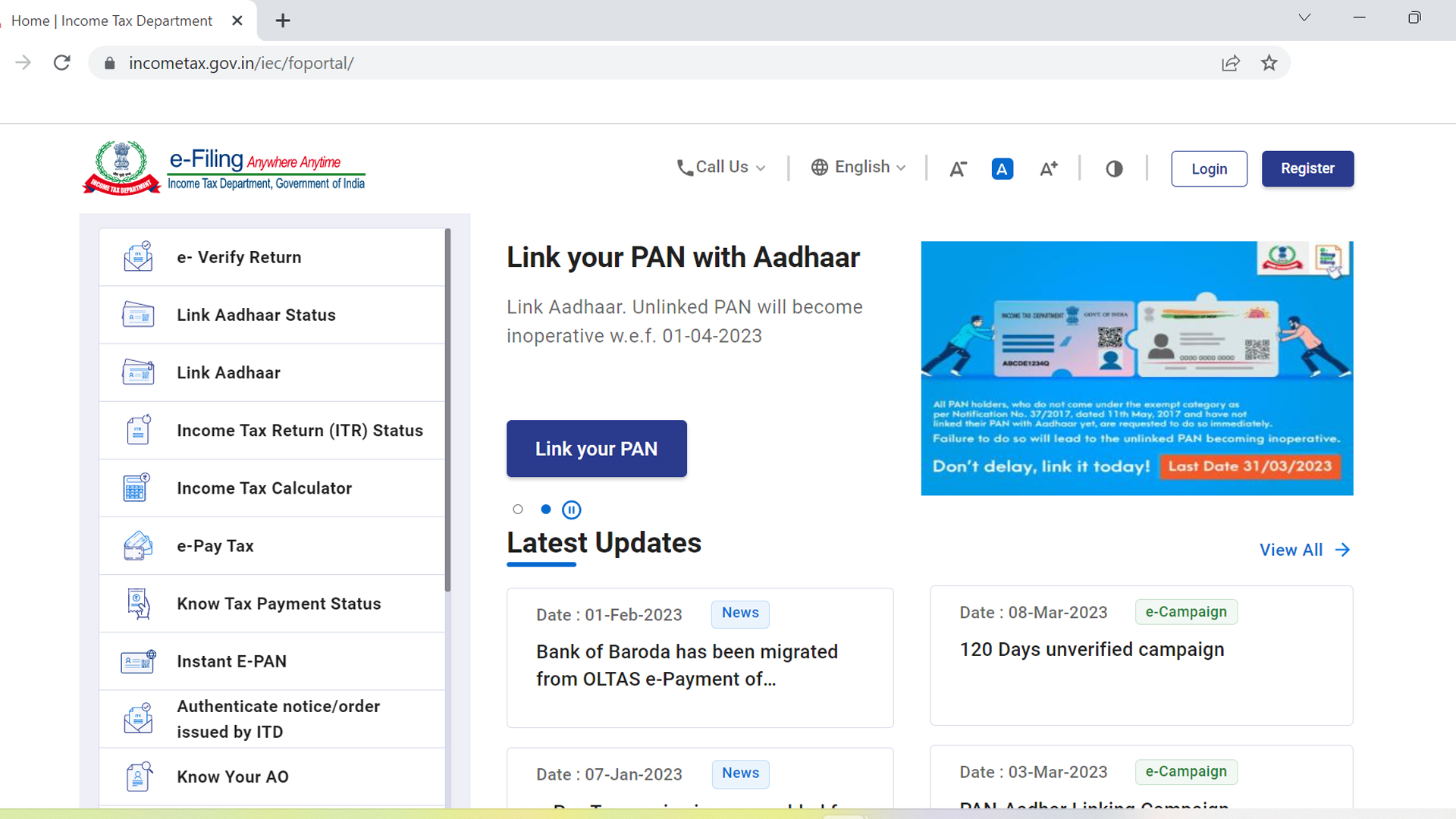Click the Link your PAN button
This screenshot has height=819, width=1456.
tap(597, 448)
